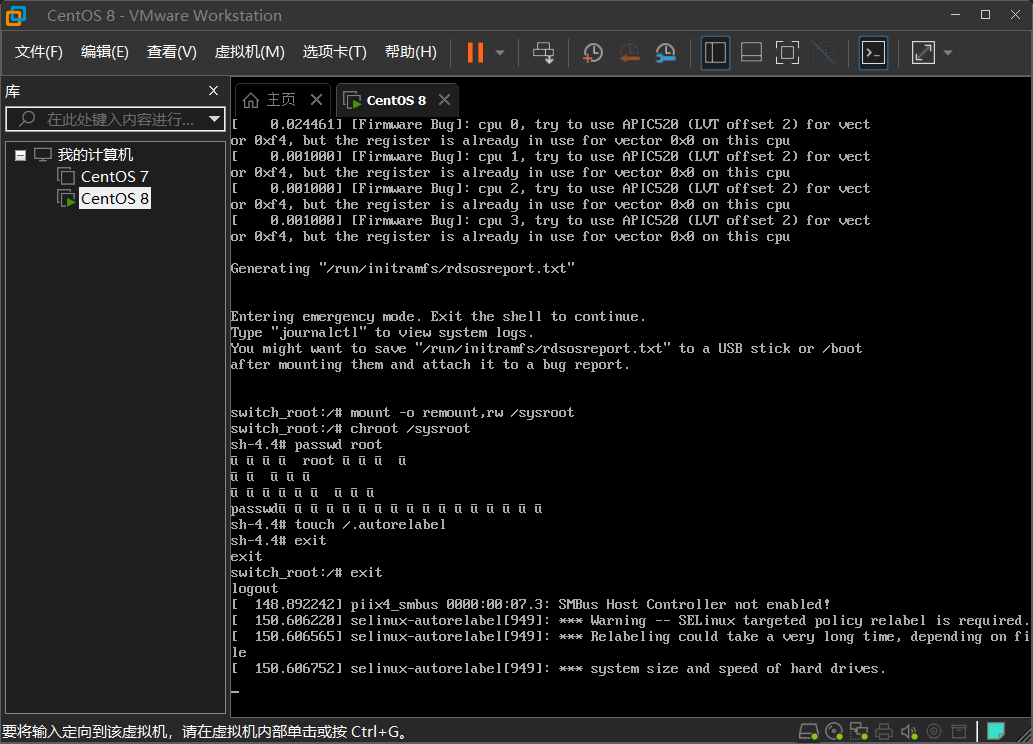Open the 查看(V) menu
This screenshot has width=1033, height=744.
pos(171,52)
